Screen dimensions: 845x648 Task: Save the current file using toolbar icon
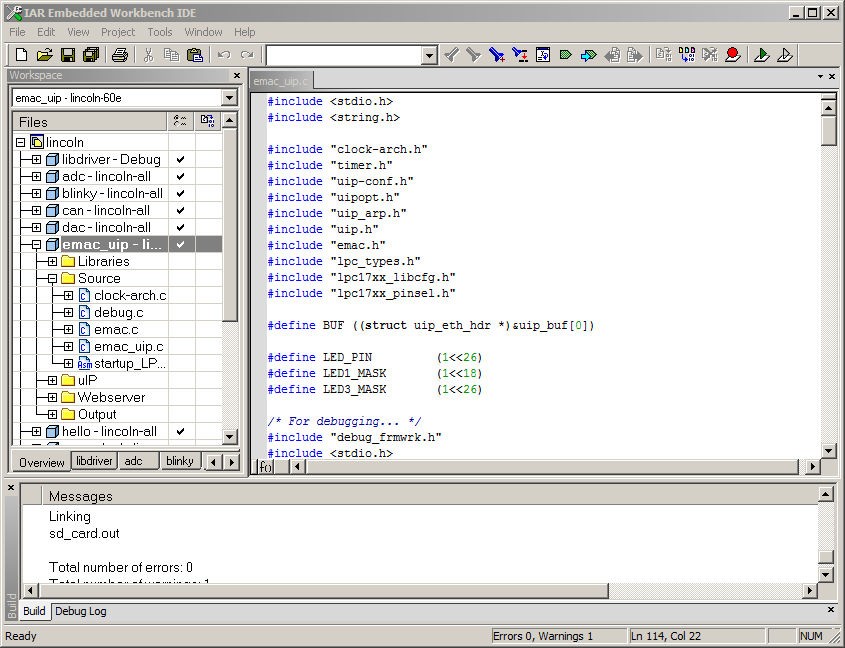point(68,55)
